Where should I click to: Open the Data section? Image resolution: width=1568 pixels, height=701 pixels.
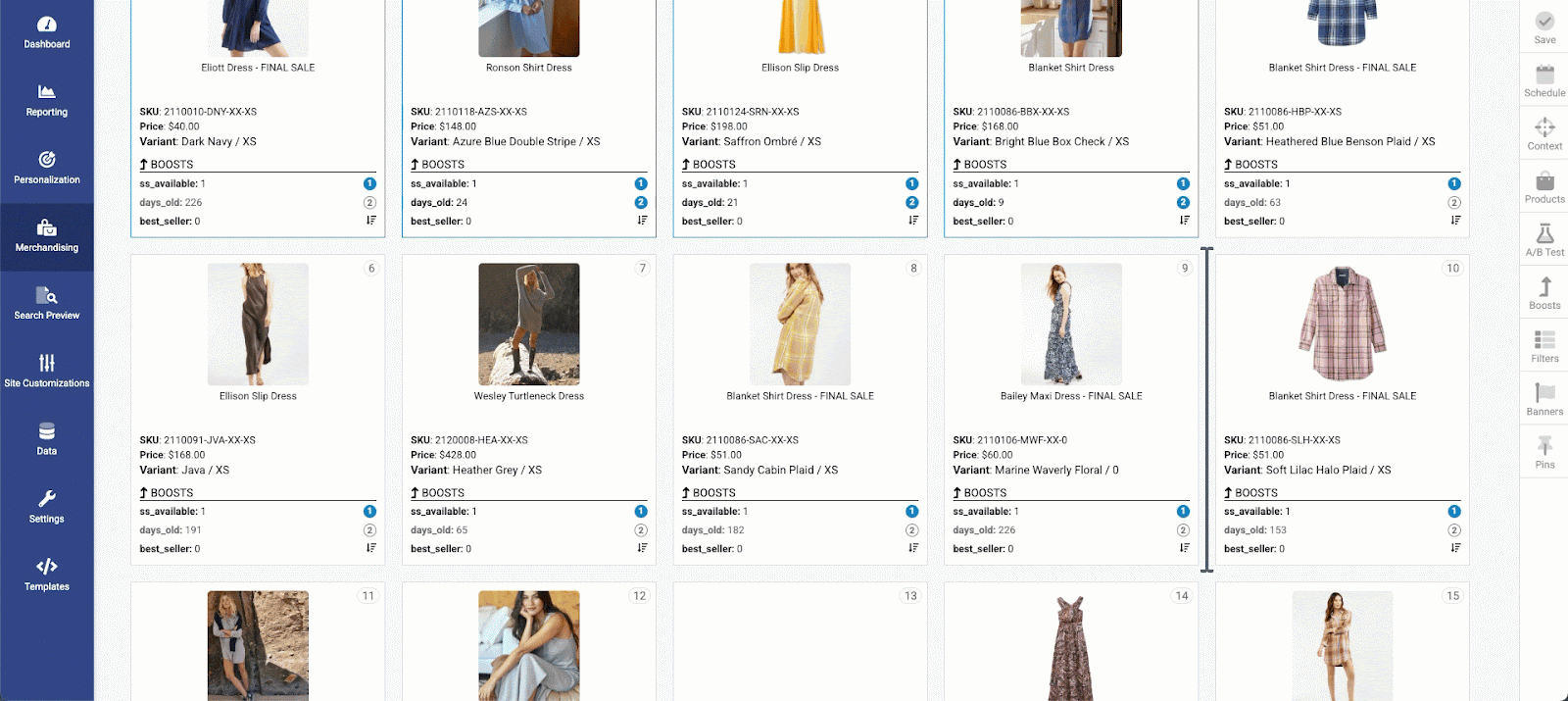coord(47,439)
